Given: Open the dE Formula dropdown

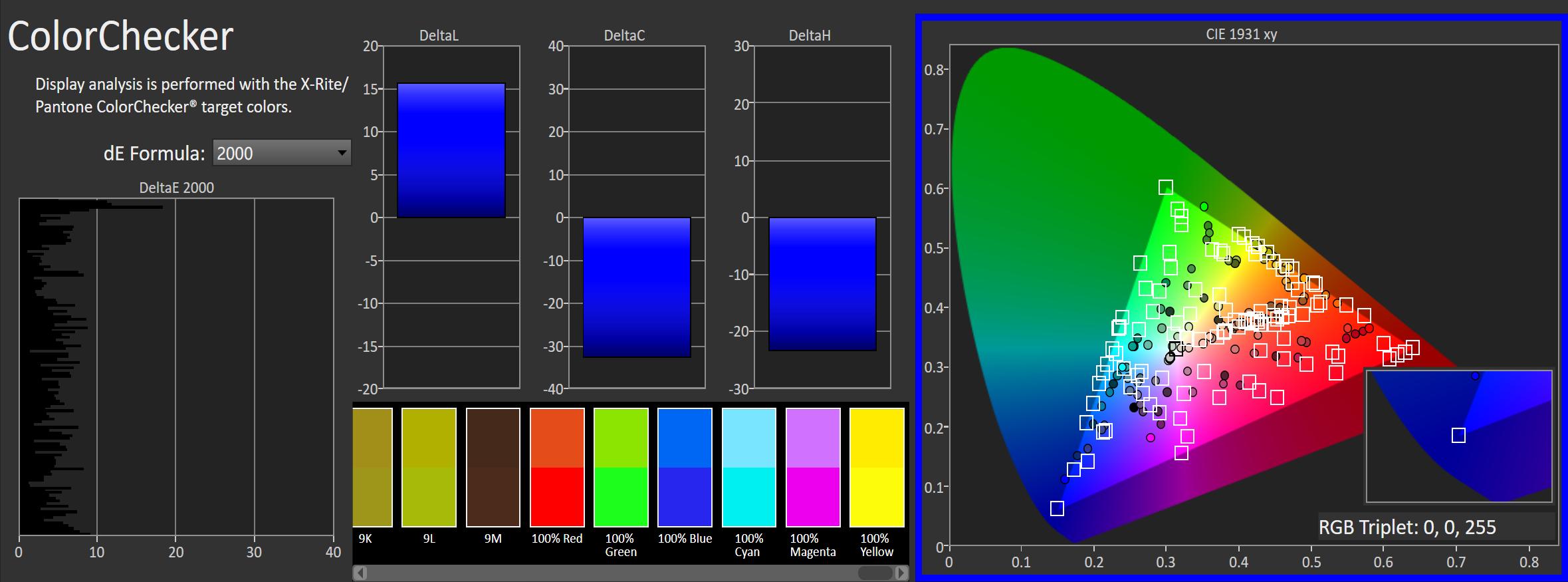Looking at the screenshot, I should 281,154.
